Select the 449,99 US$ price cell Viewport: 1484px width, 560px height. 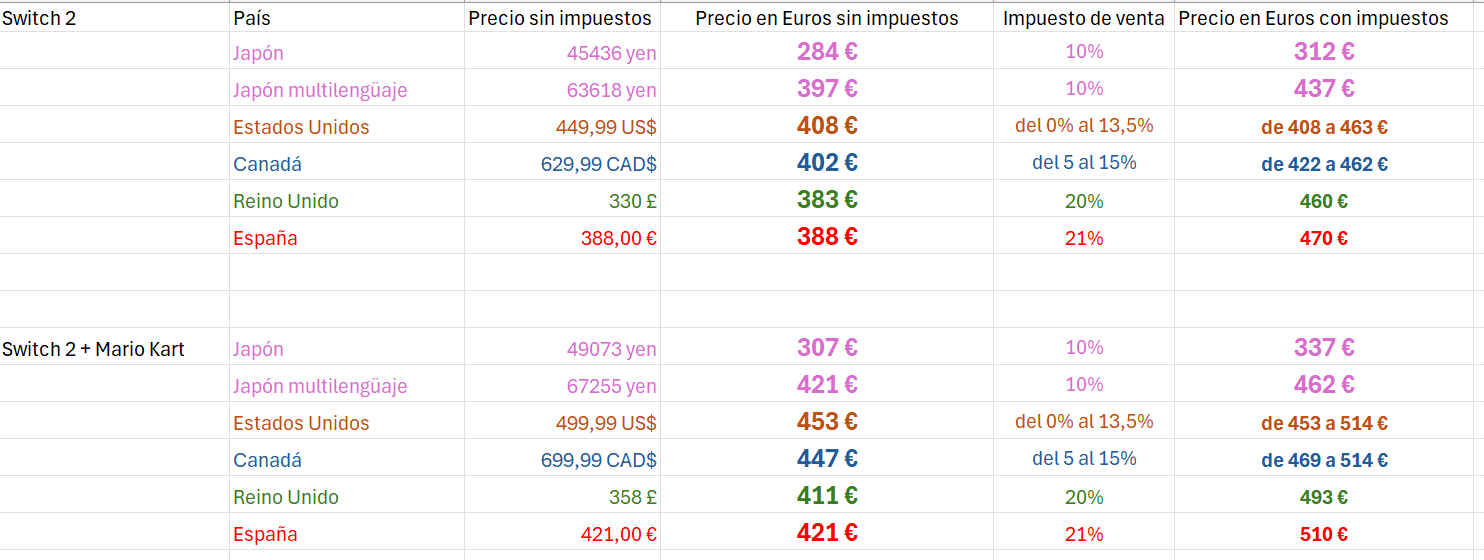click(x=606, y=127)
